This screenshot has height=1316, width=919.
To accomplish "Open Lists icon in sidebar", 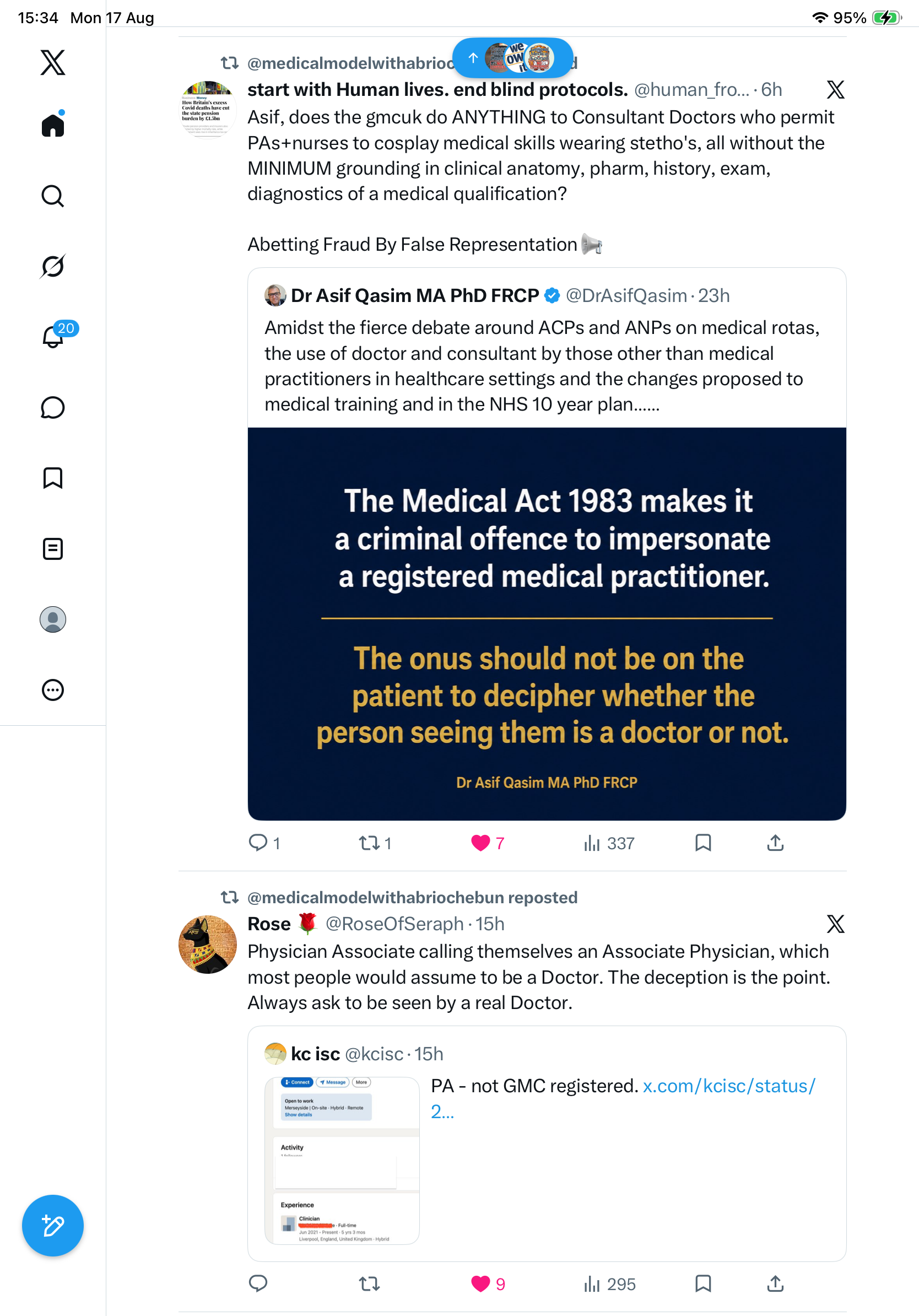I will [x=53, y=548].
